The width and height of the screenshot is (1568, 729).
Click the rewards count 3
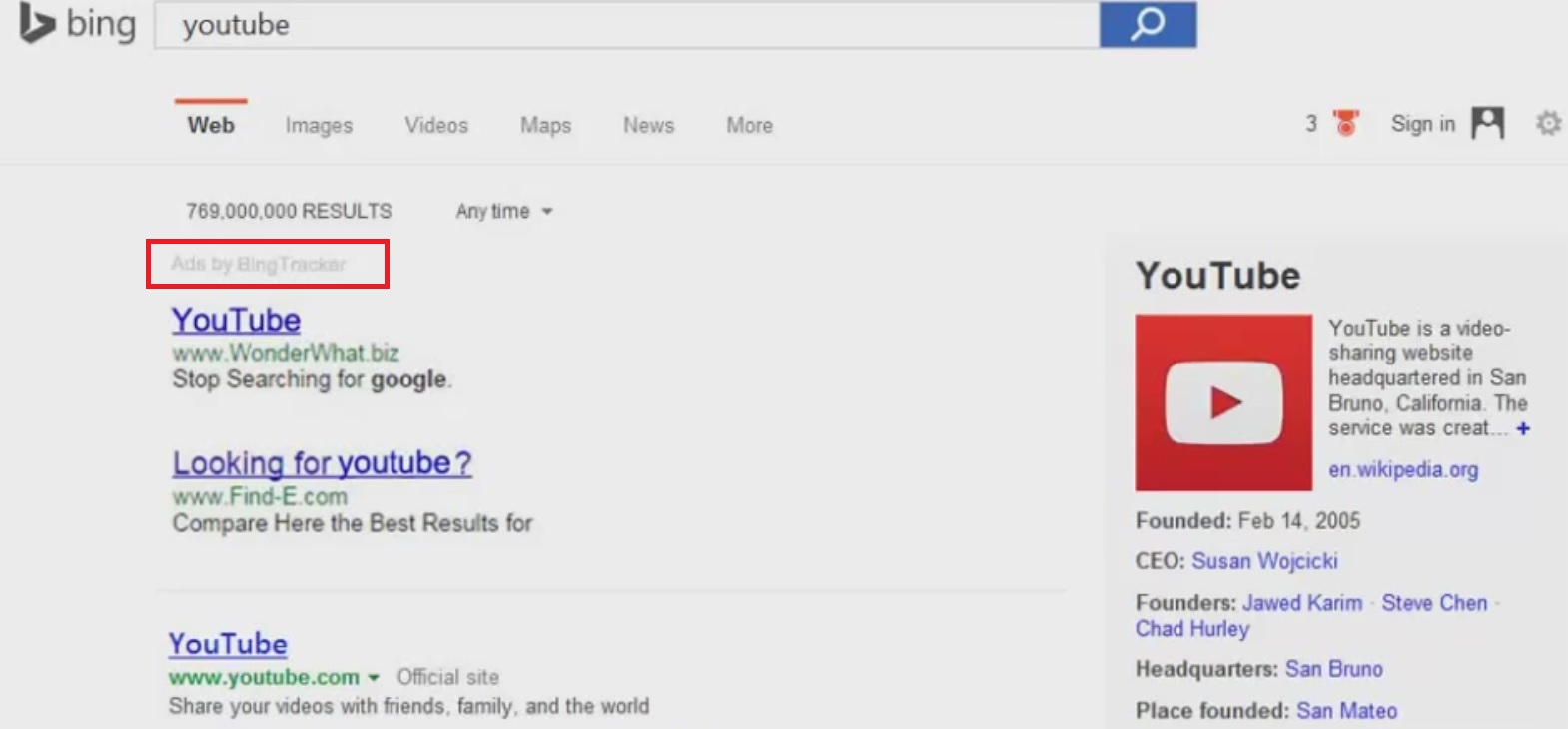(1311, 124)
